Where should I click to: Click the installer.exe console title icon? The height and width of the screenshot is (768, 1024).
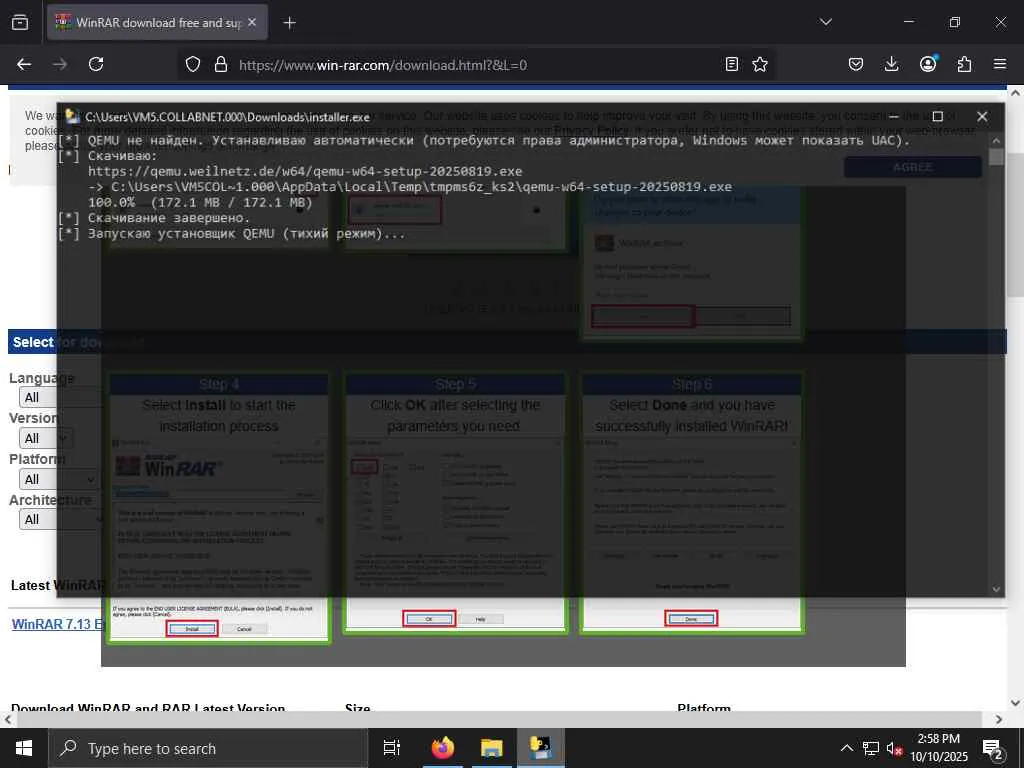pos(72,117)
